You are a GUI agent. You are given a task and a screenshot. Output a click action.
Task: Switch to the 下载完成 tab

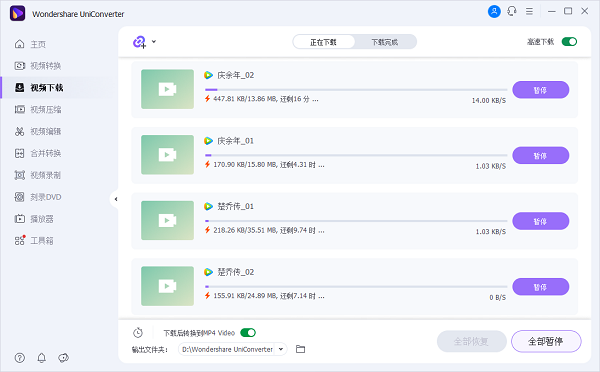[x=385, y=42]
